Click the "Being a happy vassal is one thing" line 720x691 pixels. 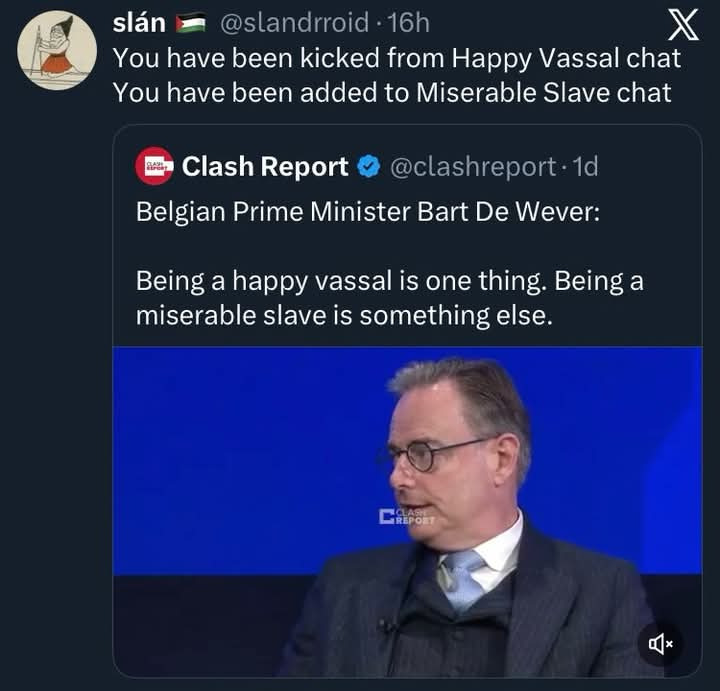(x=389, y=281)
